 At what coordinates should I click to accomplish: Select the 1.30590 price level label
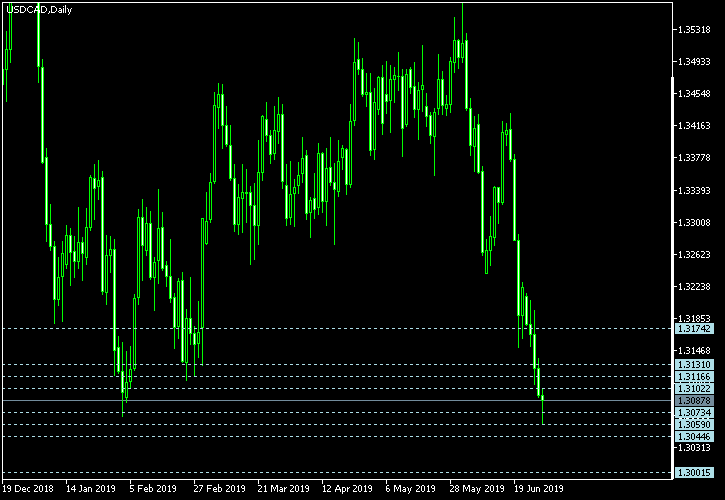(x=694, y=425)
